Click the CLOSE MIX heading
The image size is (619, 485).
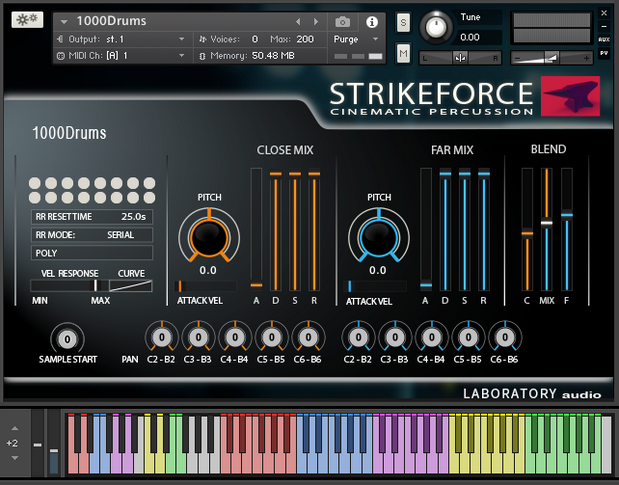[285, 150]
